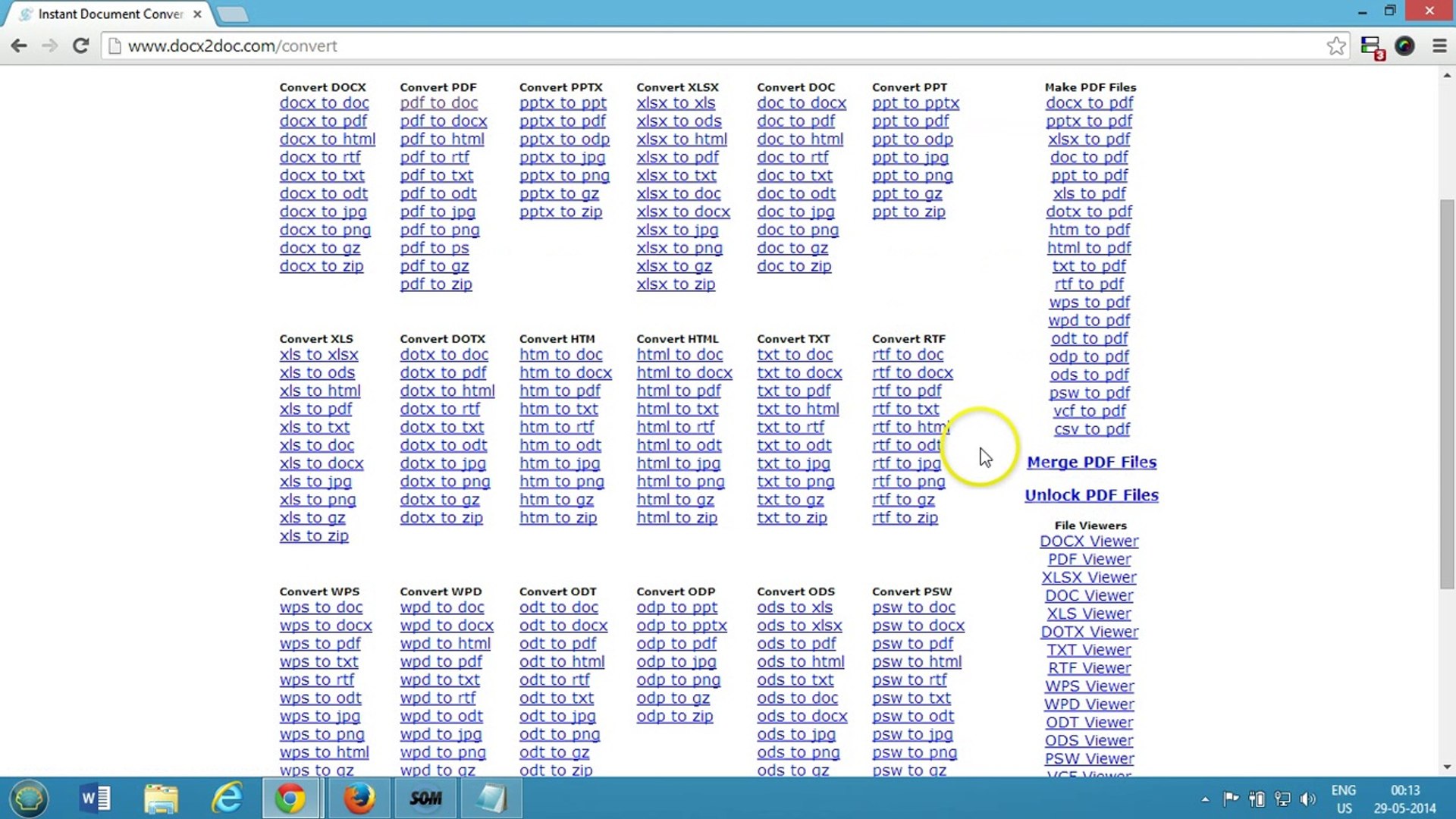
Task: Click the browser back arrow
Action: (x=19, y=45)
